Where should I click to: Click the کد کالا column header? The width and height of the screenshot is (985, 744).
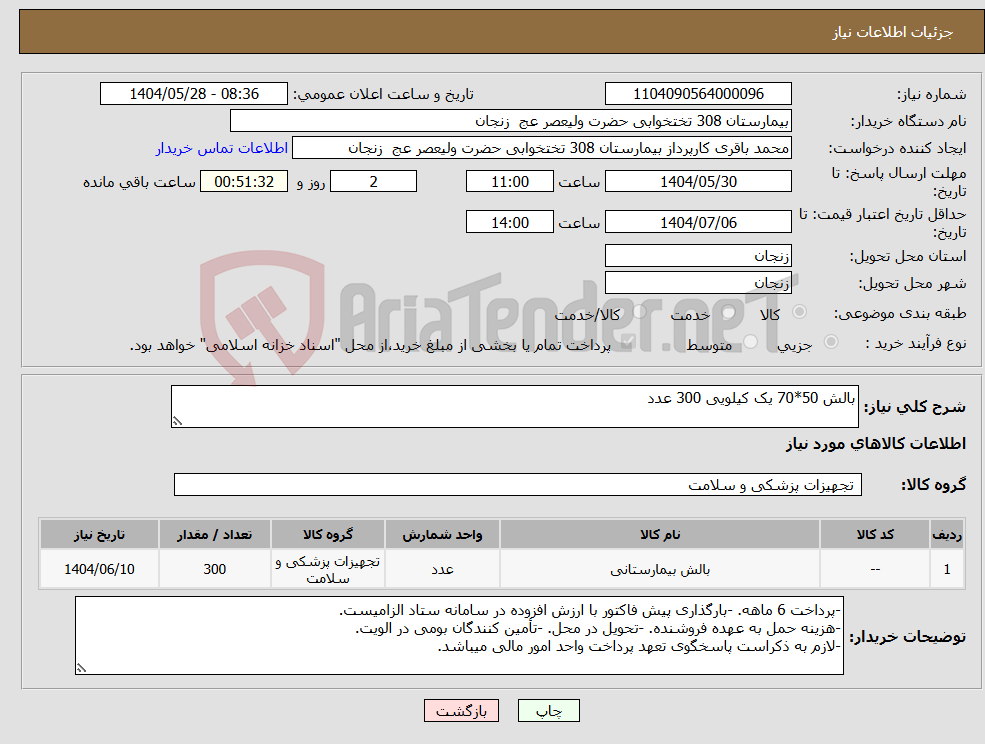point(875,534)
